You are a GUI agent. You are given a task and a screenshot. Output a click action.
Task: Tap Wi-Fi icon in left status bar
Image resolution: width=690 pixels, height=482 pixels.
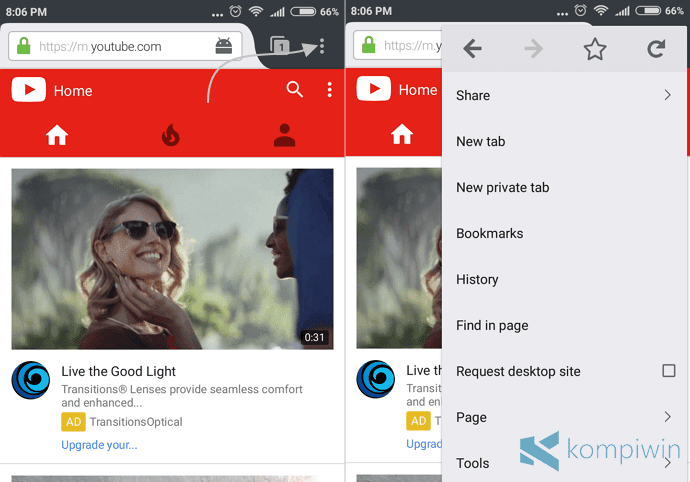pyautogui.click(x=256, y=11)
